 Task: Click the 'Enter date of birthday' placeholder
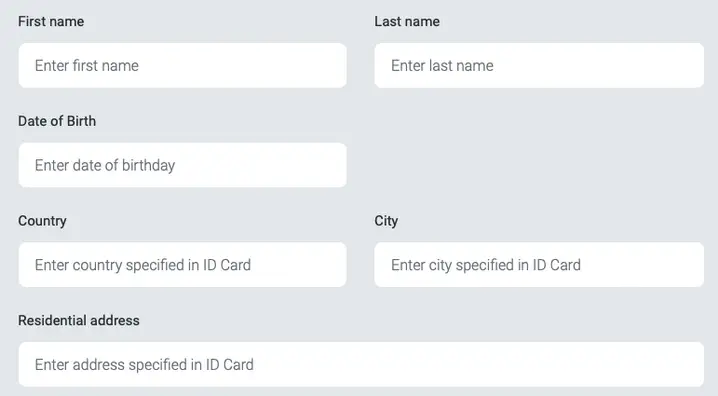click(105, 165)
